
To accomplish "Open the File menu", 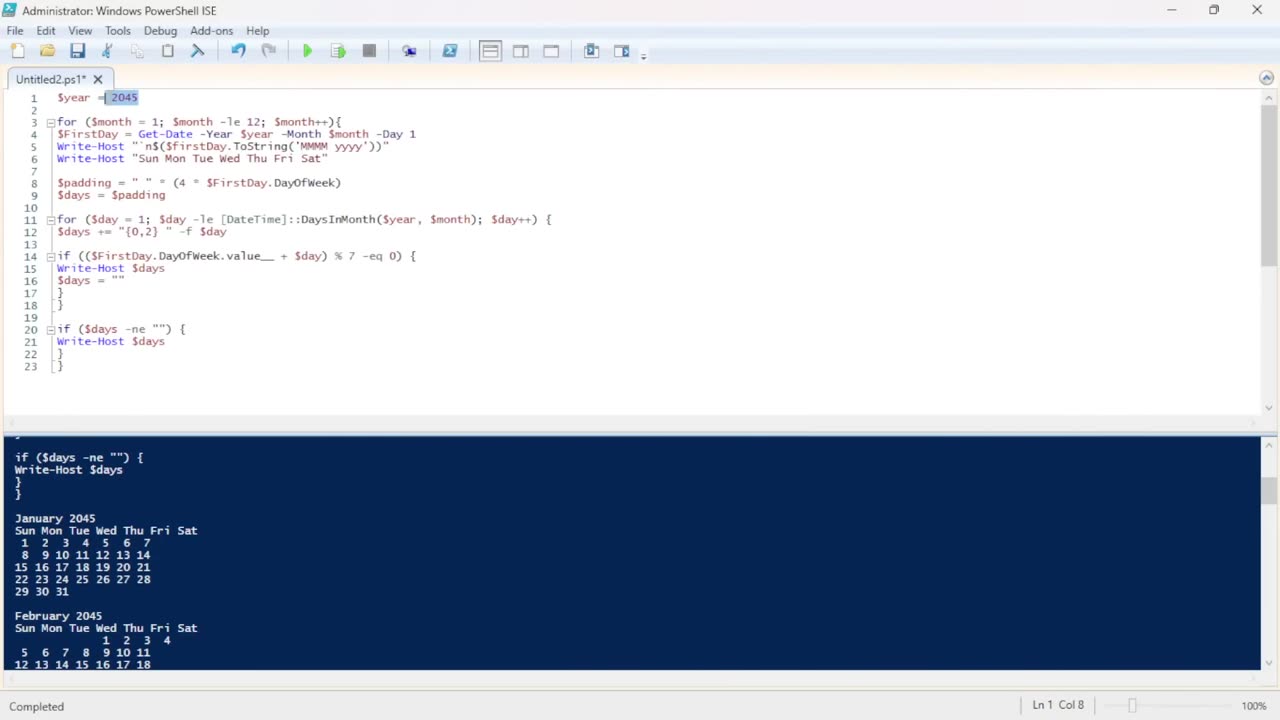I will 15,31.
